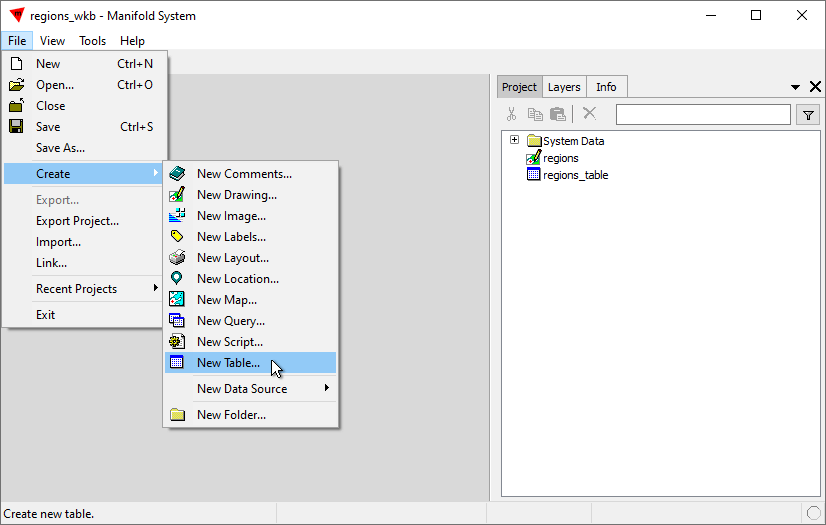Image resolution: width=826 pixels, height=525 pixels.
Task: Choose Export Project... from File menu
Action: point(85,221)
